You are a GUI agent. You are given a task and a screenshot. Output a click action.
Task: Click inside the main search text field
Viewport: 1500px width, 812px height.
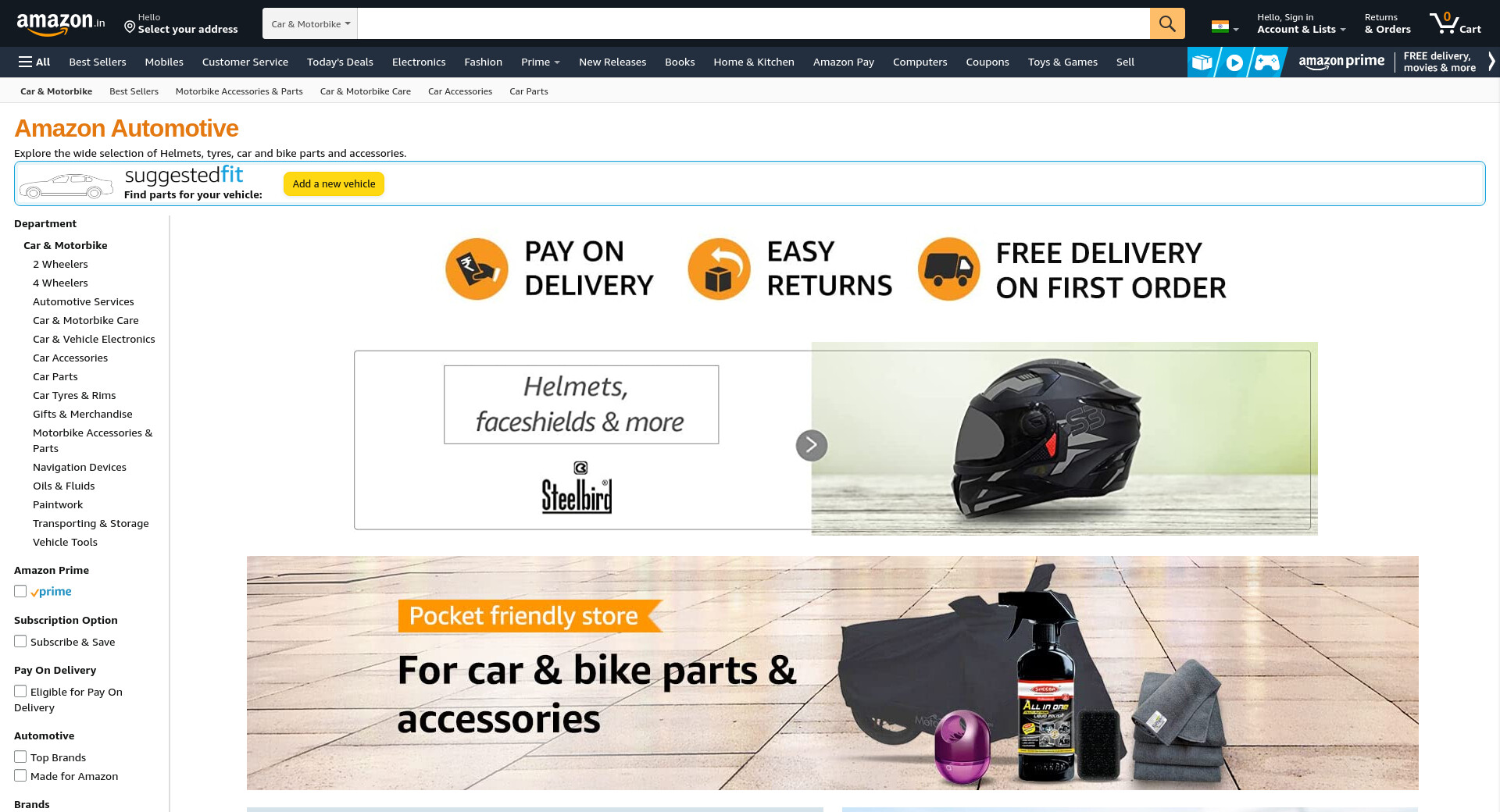point(753,23)
